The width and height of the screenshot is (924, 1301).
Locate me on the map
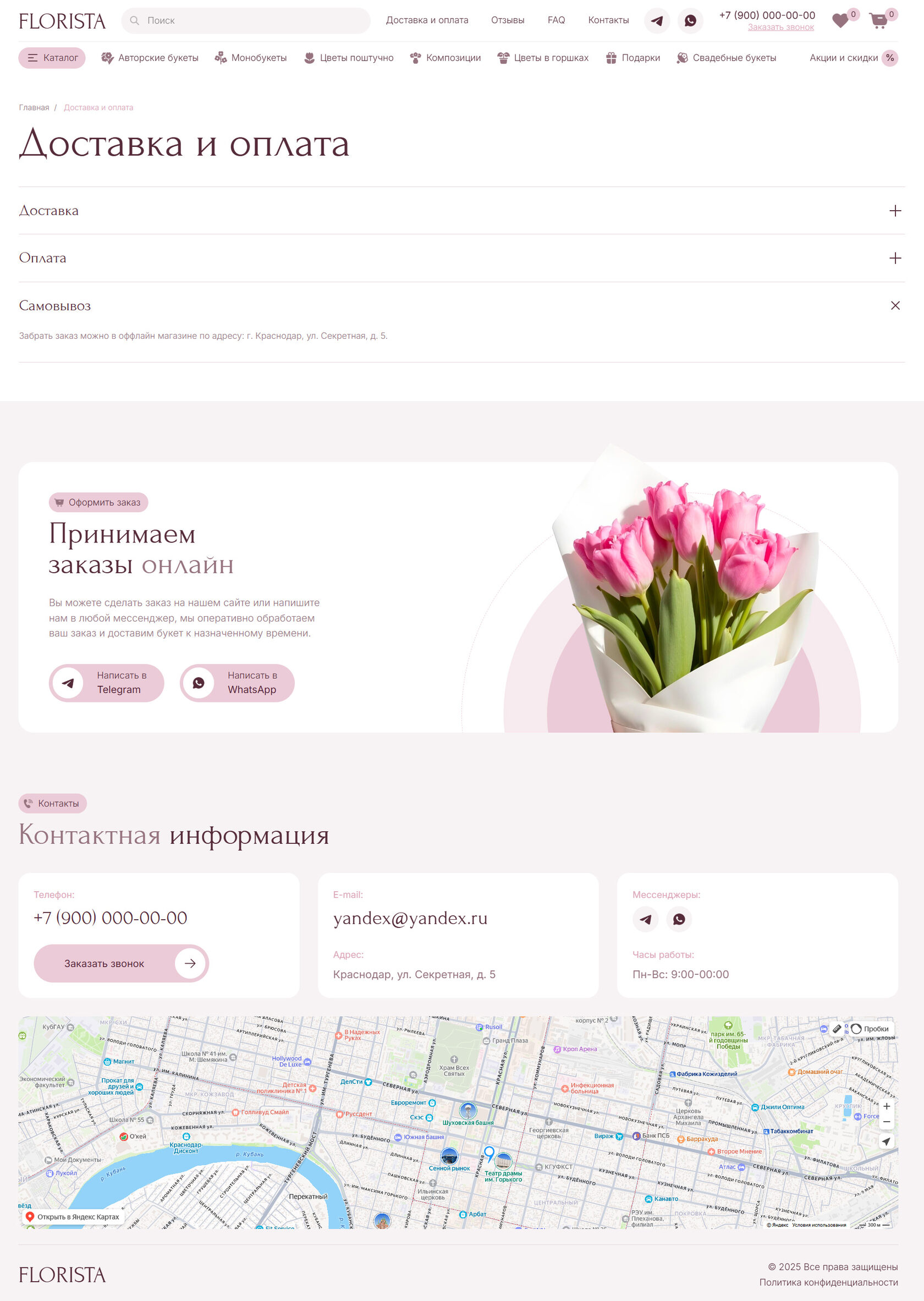coord(887,1141)
